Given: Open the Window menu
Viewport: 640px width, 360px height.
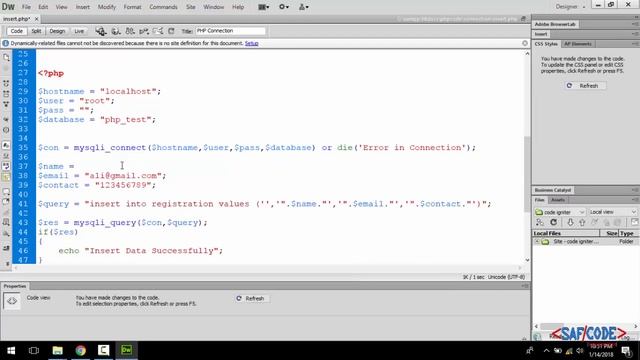Looking at the screenshot, I should (x=213, y=7).
